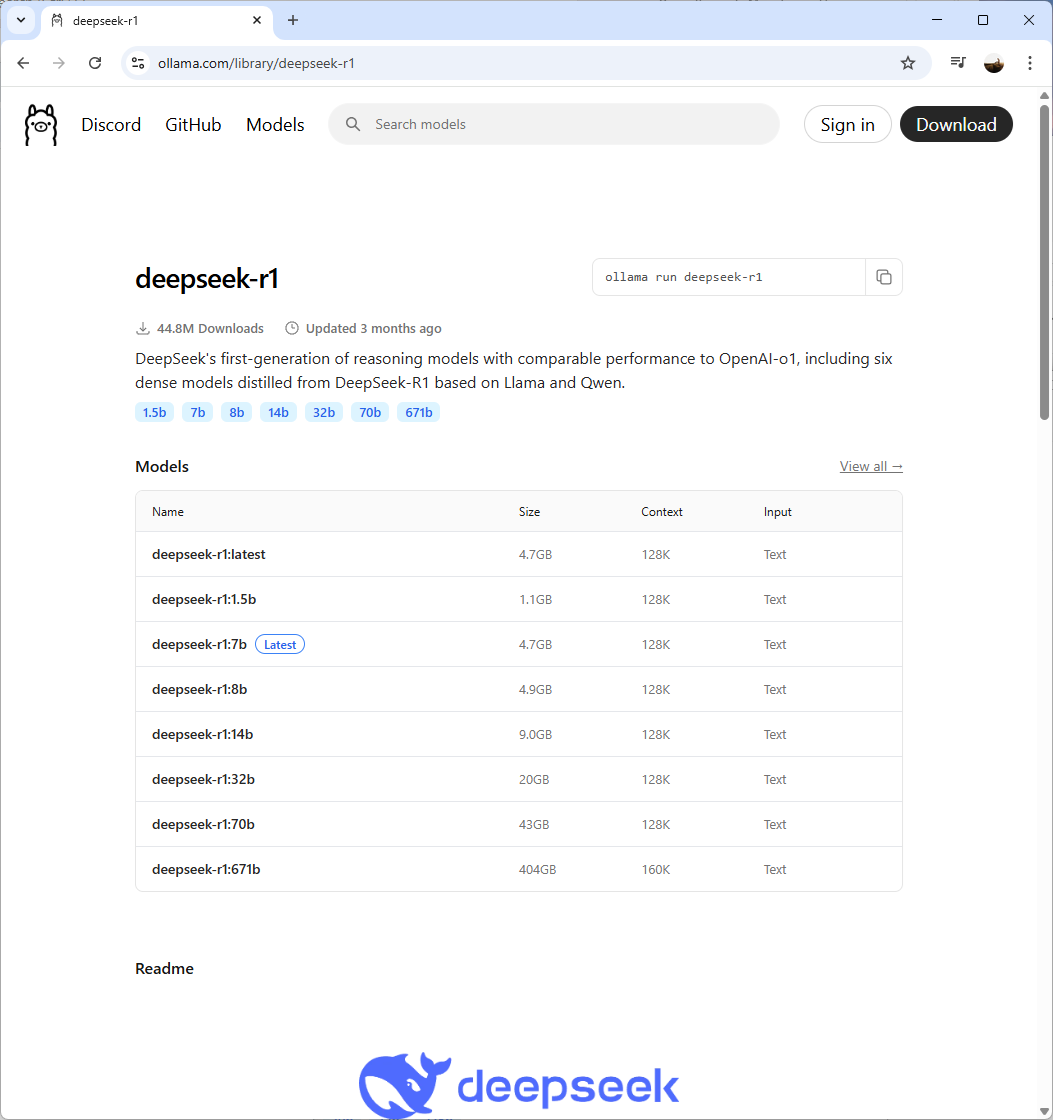Open the deepseek-r1:70b model

coord(204,824)
